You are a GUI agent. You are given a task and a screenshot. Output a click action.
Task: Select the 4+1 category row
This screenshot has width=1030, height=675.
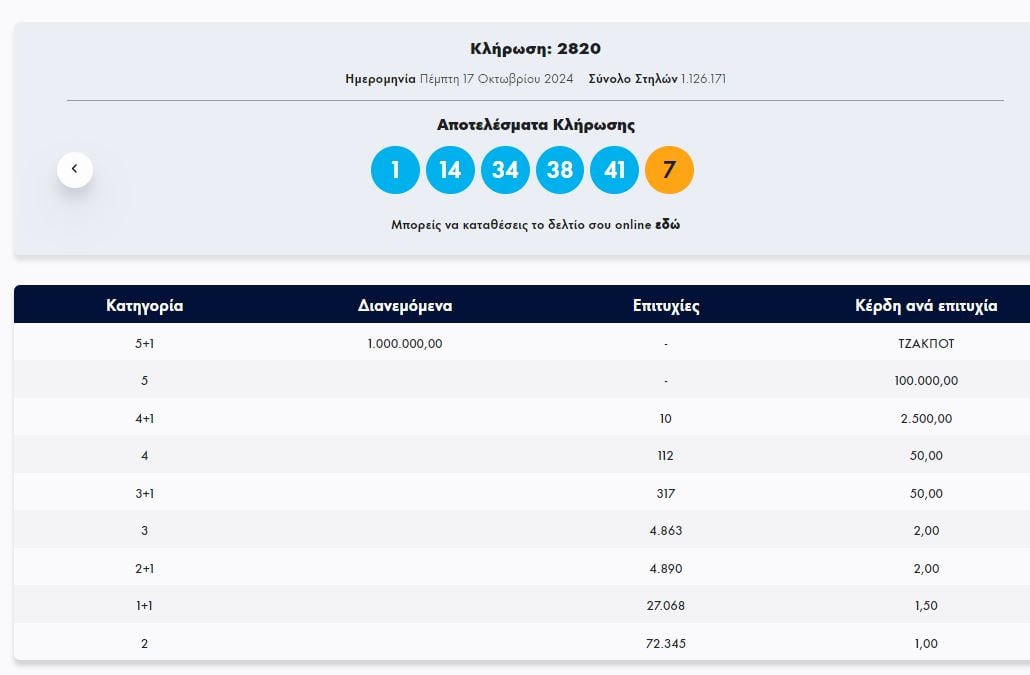click(x=144, y=418)
